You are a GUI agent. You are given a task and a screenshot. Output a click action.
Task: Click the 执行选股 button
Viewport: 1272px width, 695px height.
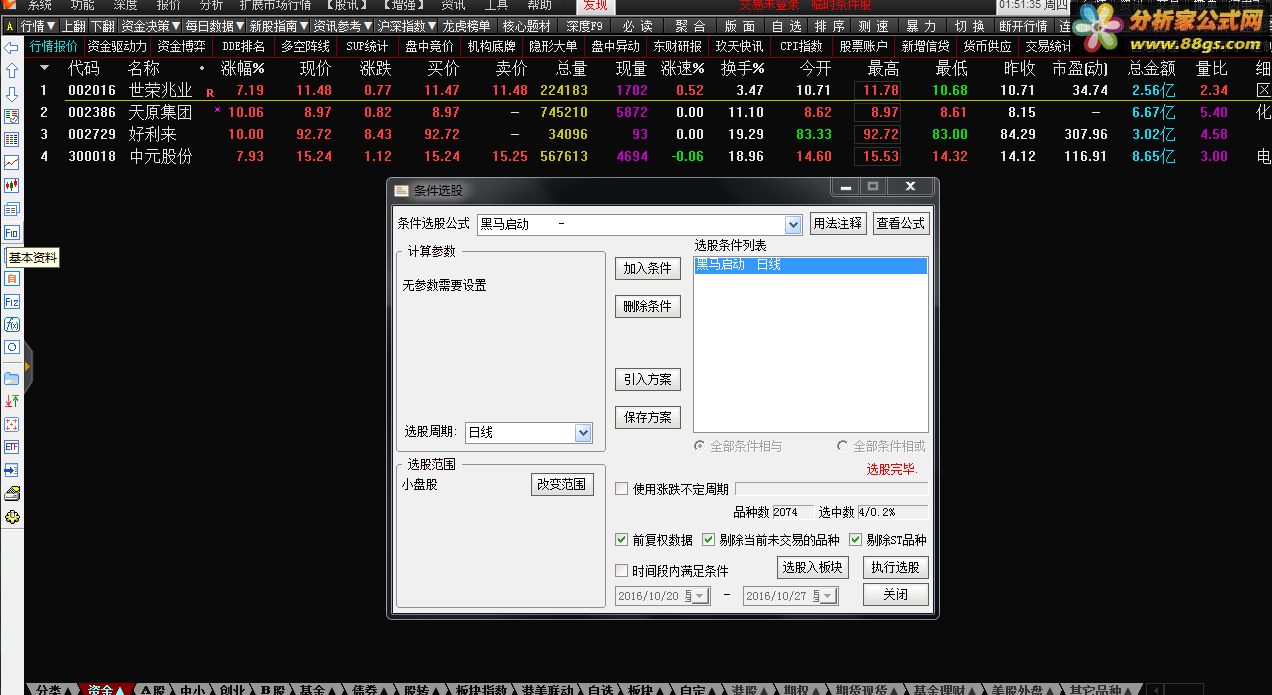[896, 567]
